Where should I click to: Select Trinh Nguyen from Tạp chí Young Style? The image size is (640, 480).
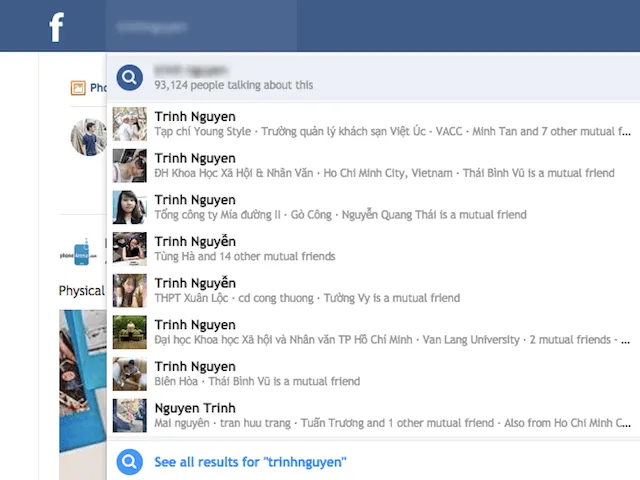coord(373,124)
